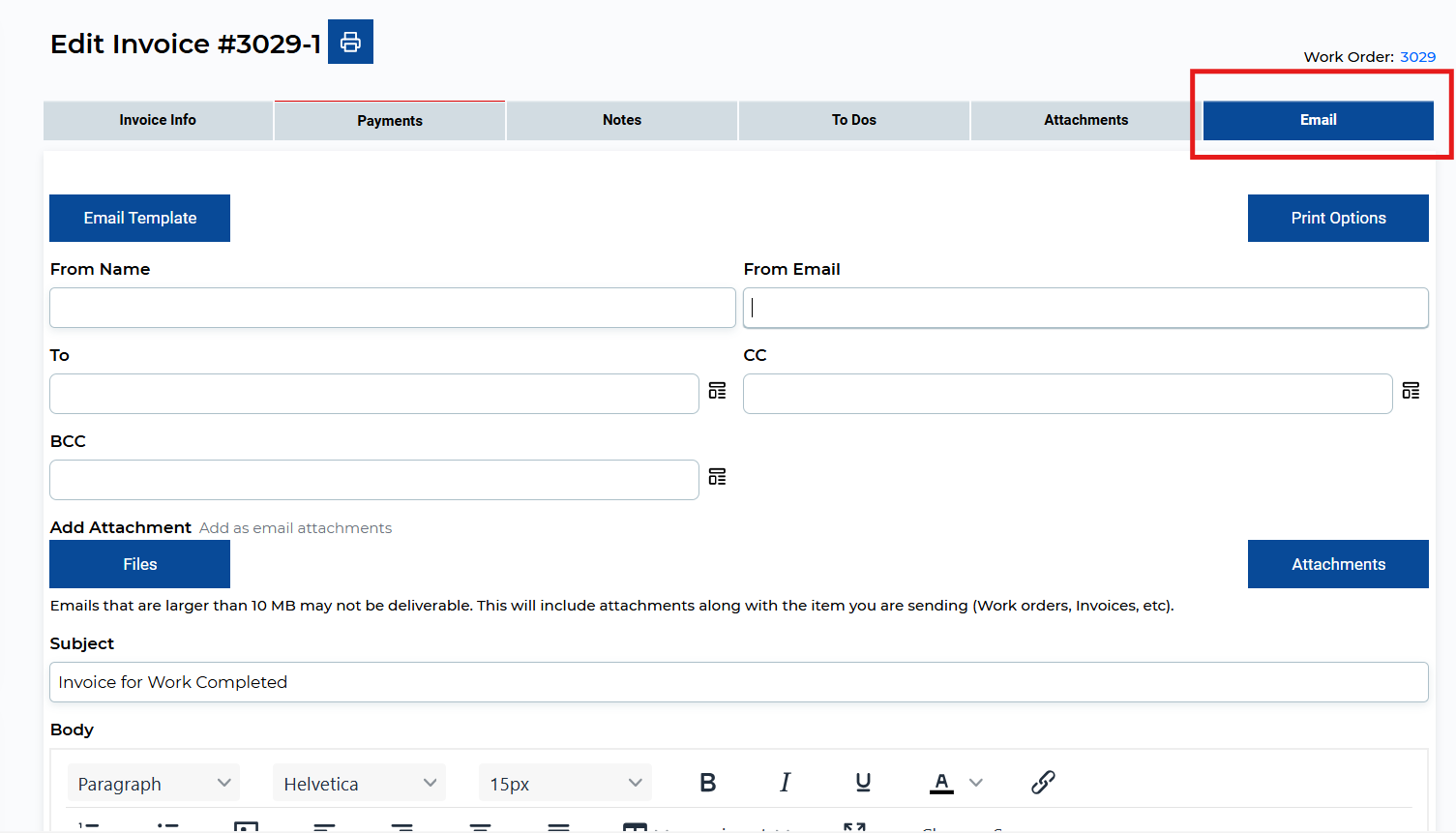Click into the Subject input field

point(738,682)
